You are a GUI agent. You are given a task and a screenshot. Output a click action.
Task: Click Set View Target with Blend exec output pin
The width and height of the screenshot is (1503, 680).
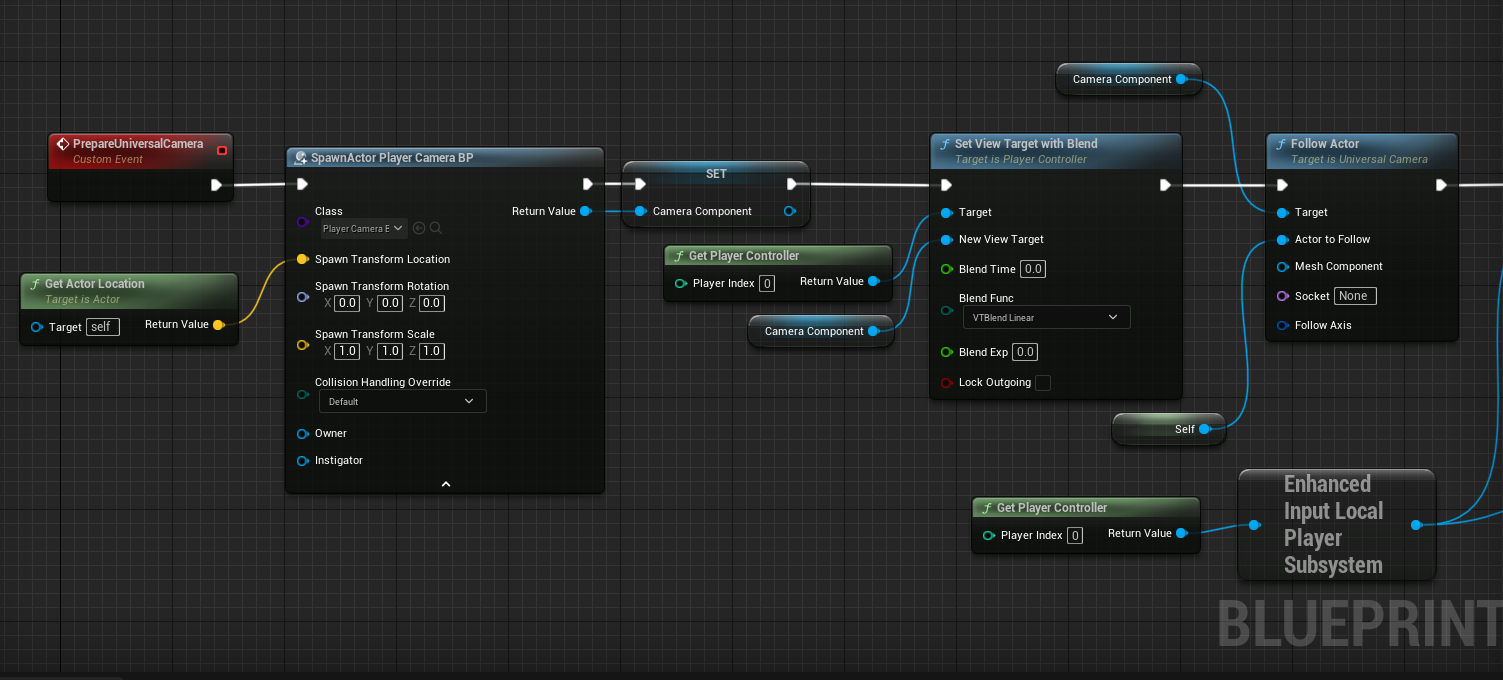(x=1165, y=185)
